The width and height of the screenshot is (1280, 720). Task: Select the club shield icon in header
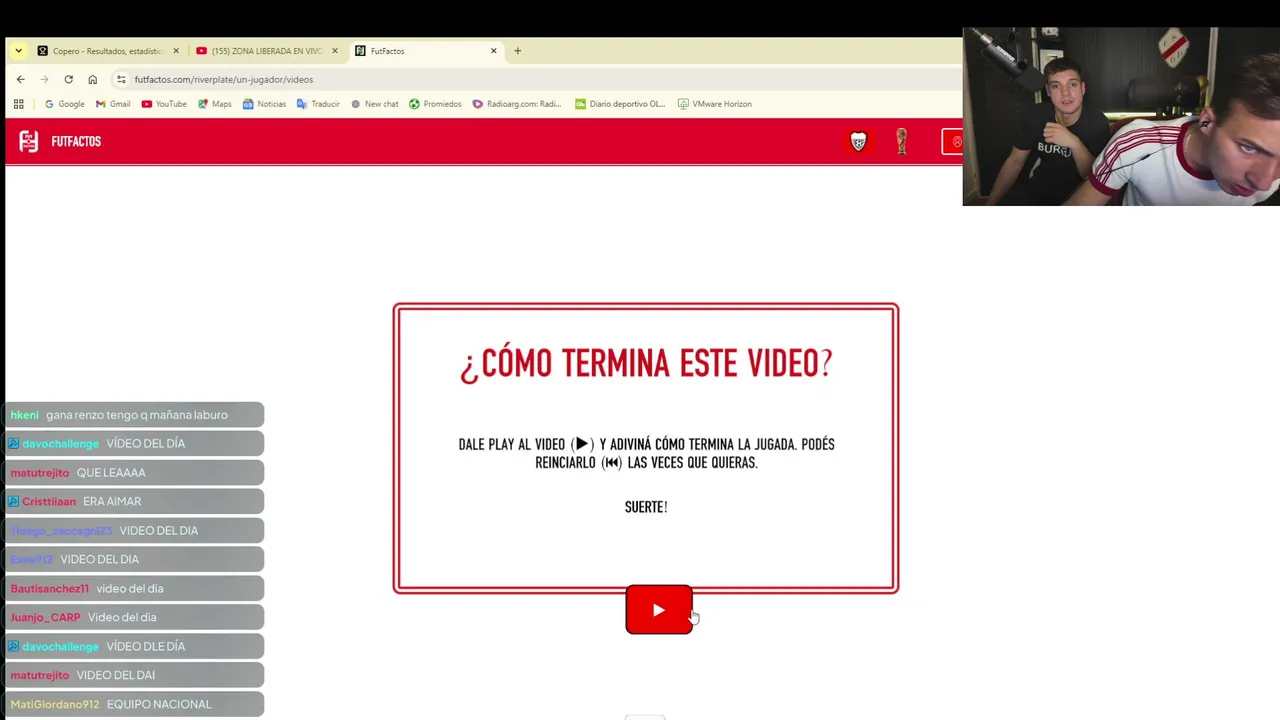(x=858, y=142)
